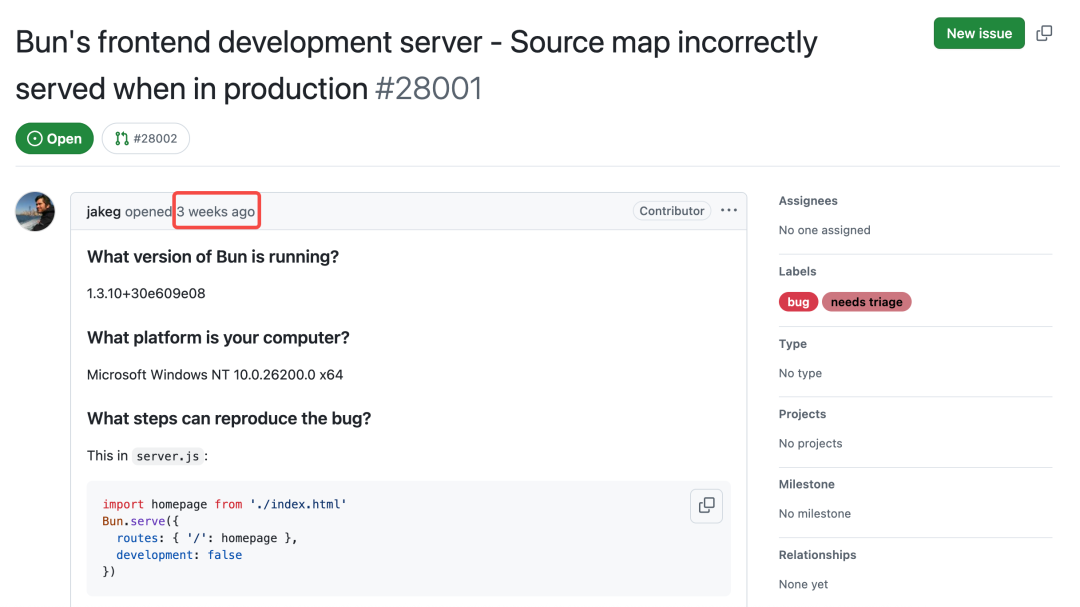
Task: Filter by the bug label
Action: pos(798,302)
